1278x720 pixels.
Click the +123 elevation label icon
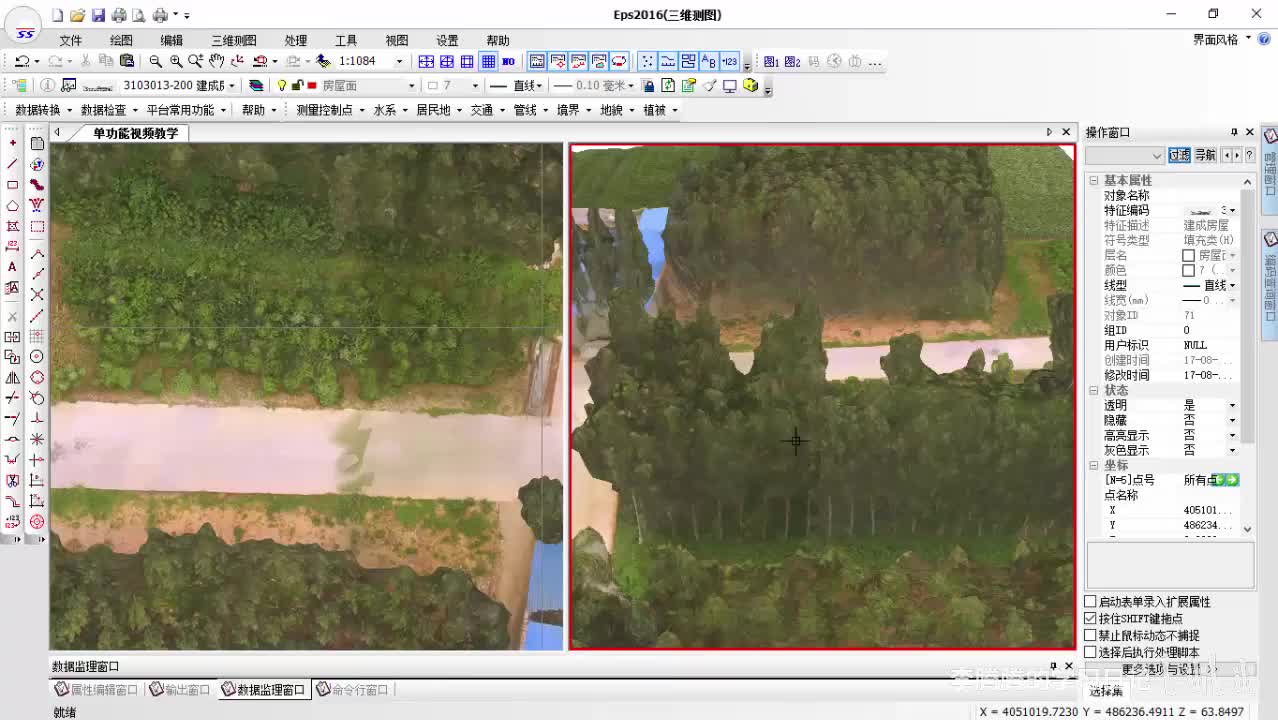(729, 61)
